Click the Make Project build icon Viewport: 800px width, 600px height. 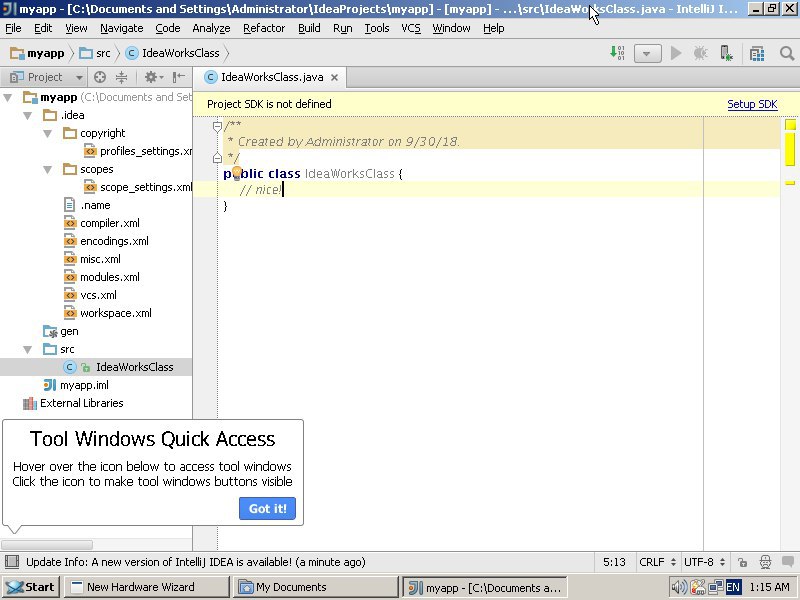(x=617, y=53)
